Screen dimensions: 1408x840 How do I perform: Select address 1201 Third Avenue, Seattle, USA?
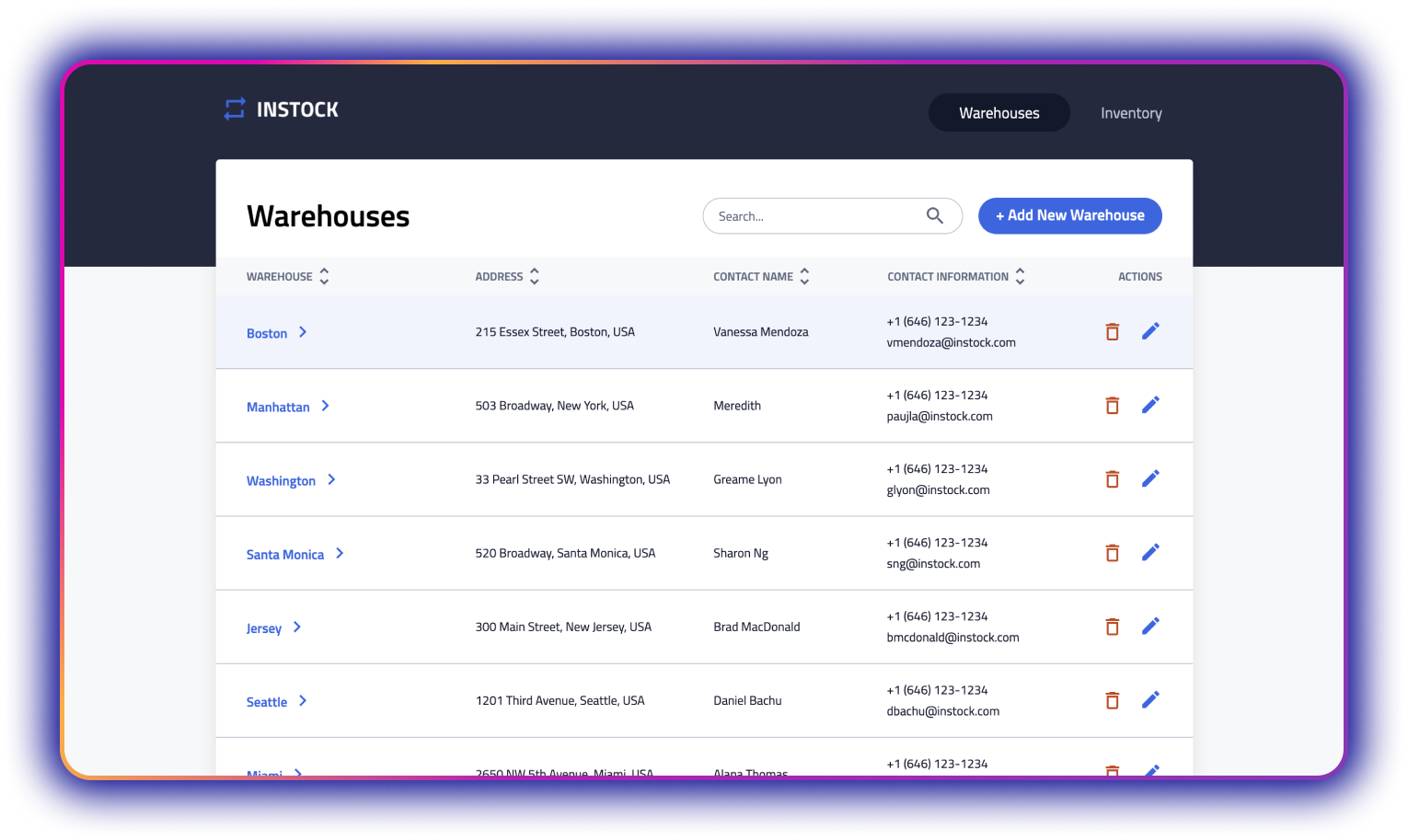(x=560, y=700)
